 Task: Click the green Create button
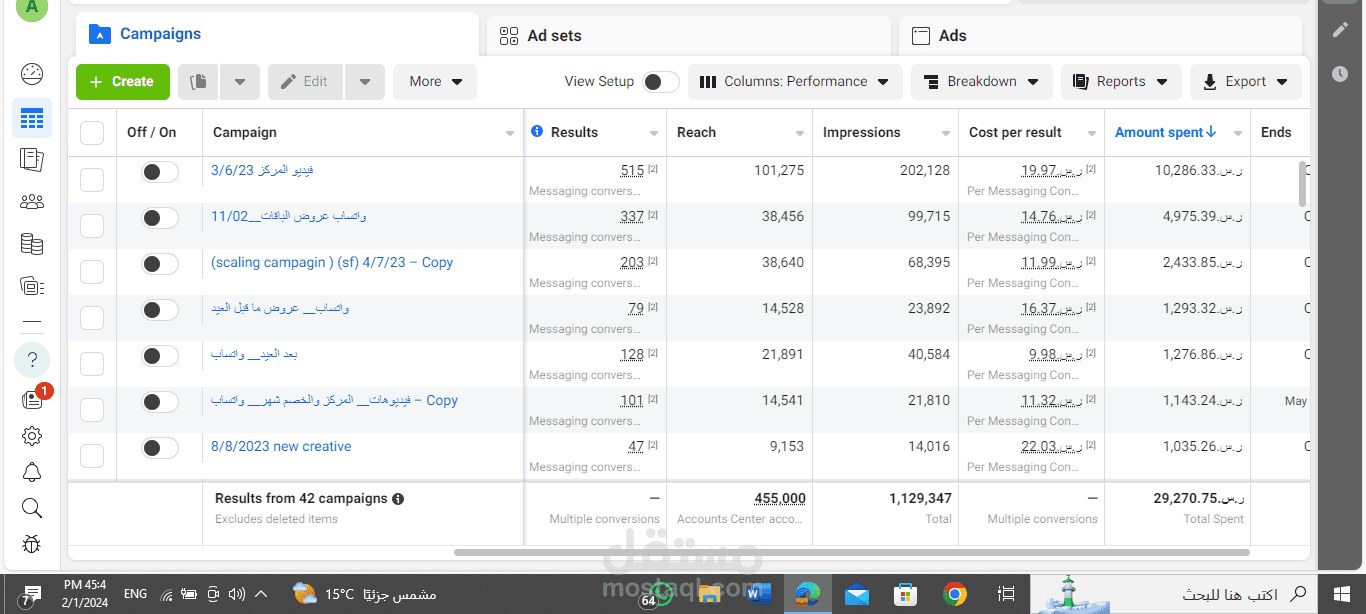tap(123, 82)
